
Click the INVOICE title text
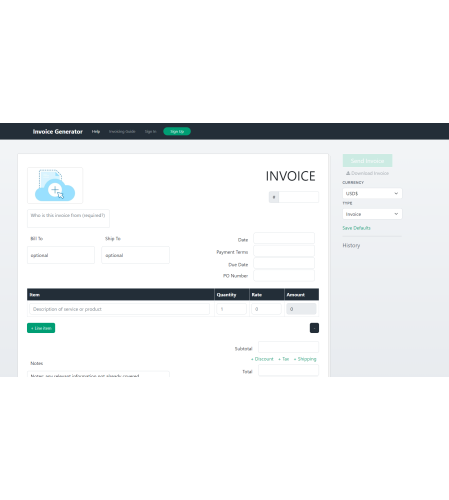290,176
